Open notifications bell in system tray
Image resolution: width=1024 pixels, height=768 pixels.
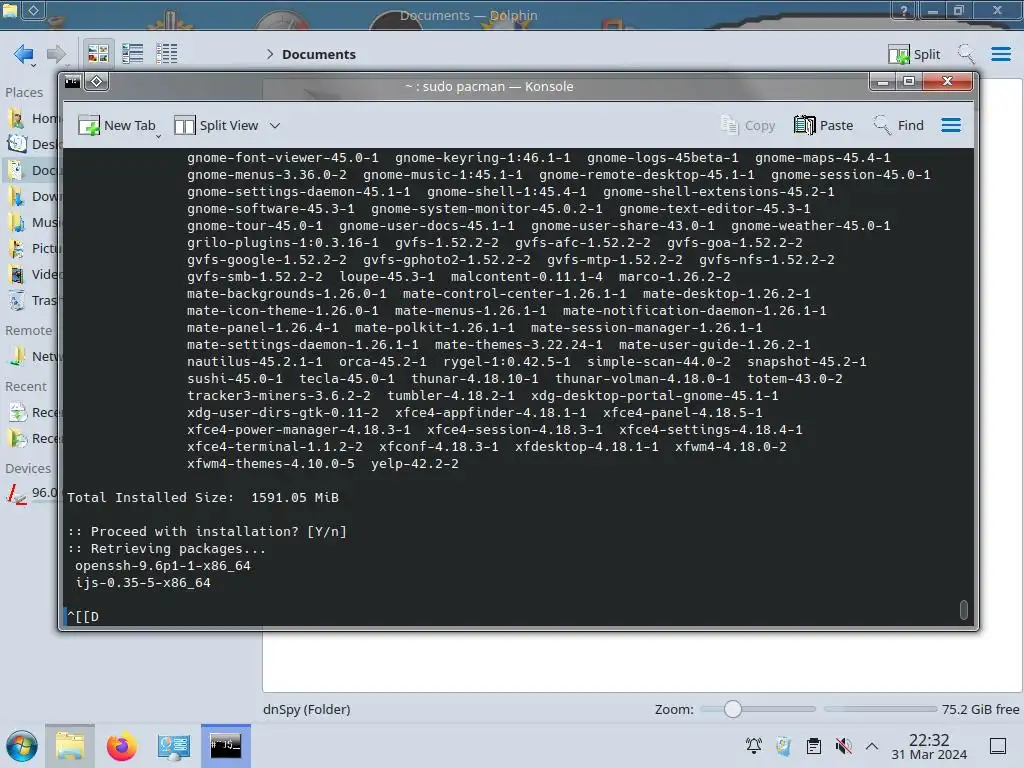[754, 746]
